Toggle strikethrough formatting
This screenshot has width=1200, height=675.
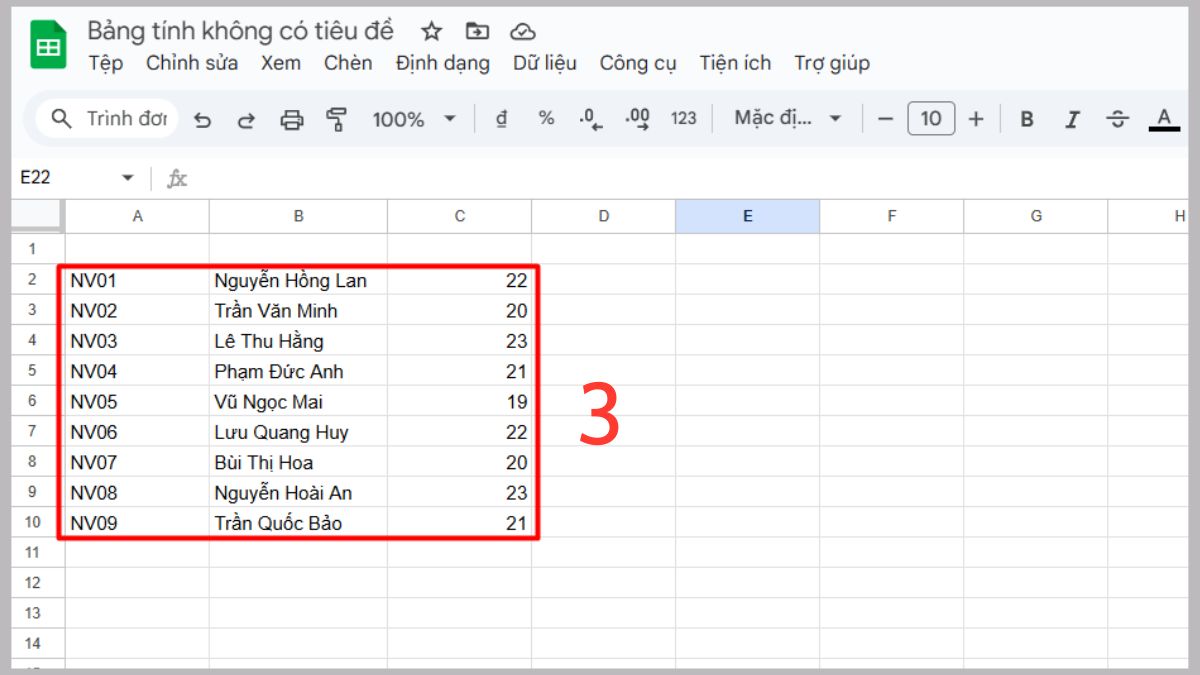click(x=1117, y=118)
